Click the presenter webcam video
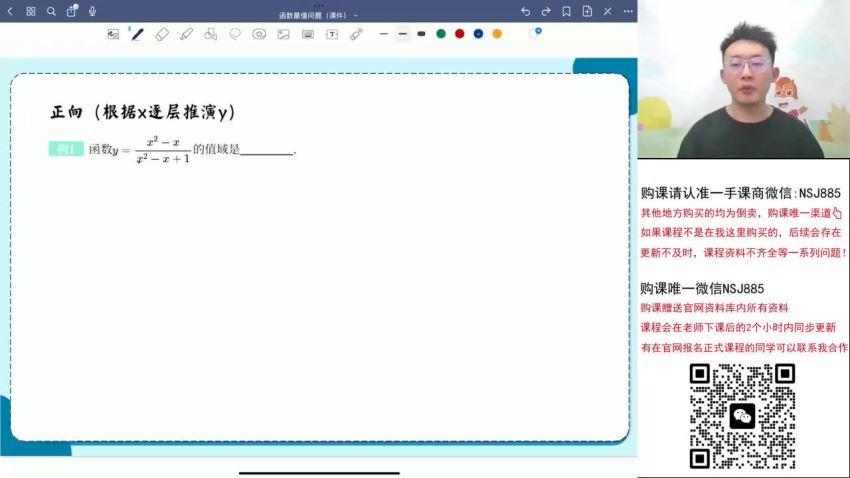The width and height of the screenshot is (850, 478). point(743,79)
